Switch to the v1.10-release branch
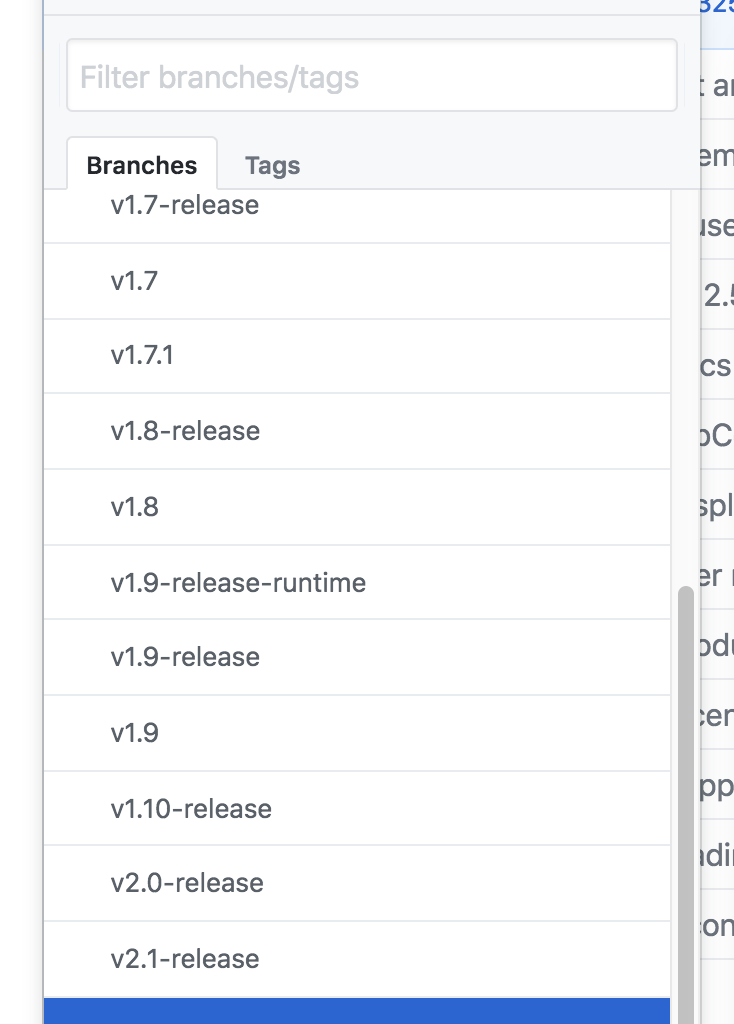Viewport: 734px width, 1024px height. coord(191,808)
